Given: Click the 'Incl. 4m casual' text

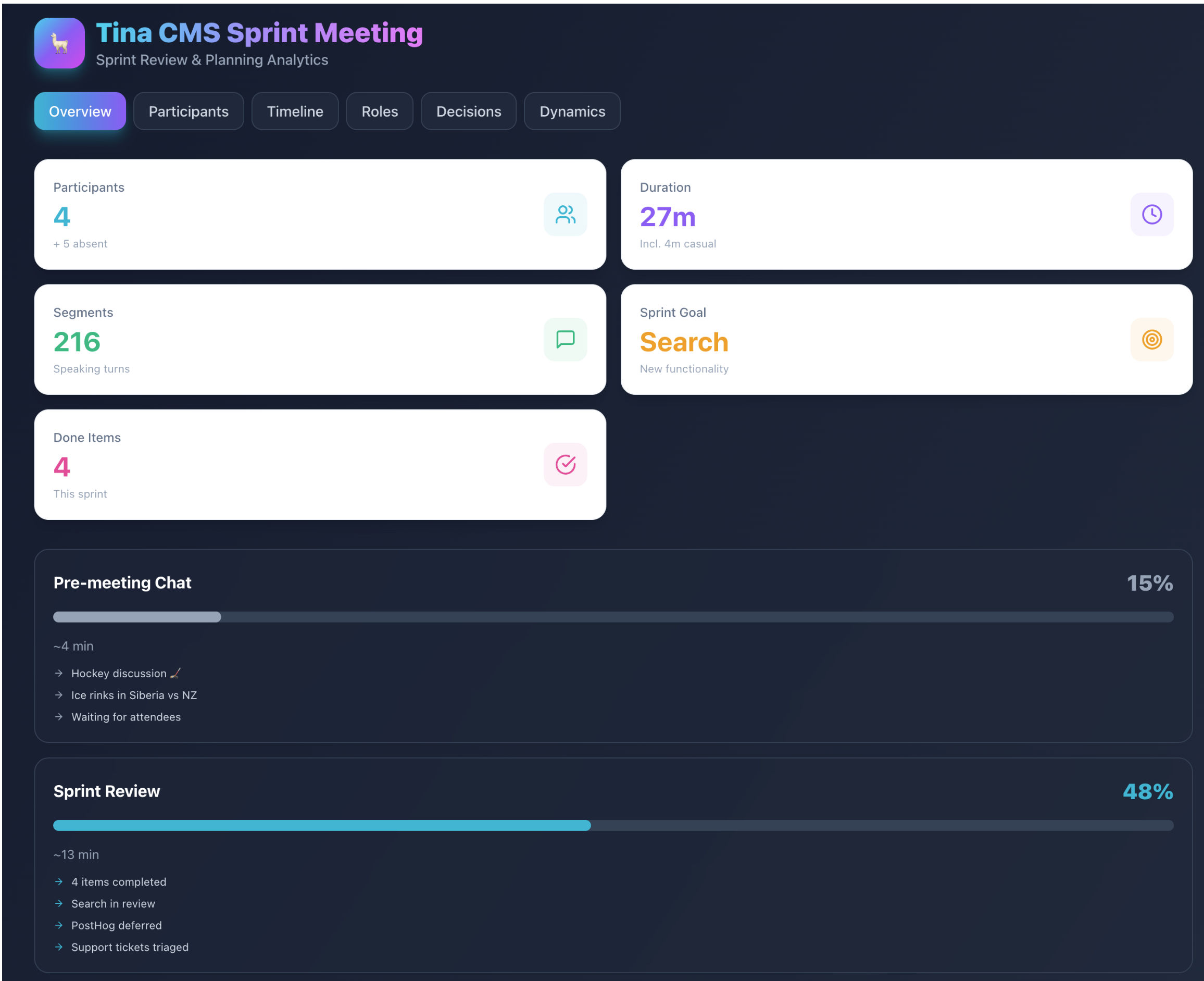Looking at the screenshot, I should [678, 243].
